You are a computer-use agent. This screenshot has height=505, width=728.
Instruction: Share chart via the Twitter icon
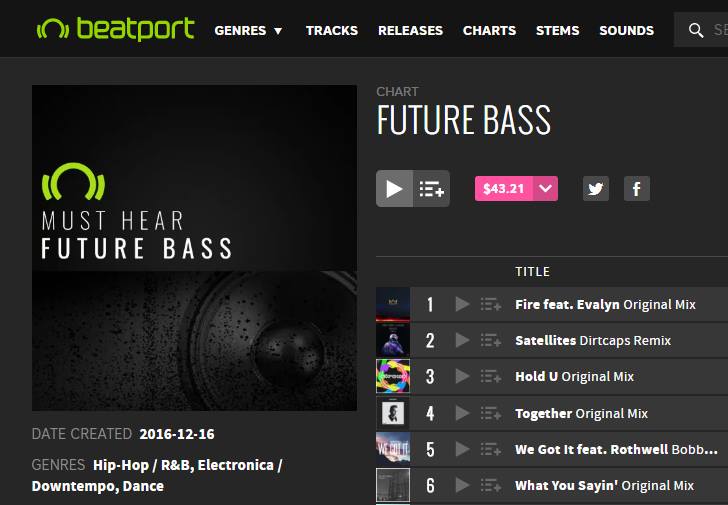pyautogui.click(x=596, y=188)
